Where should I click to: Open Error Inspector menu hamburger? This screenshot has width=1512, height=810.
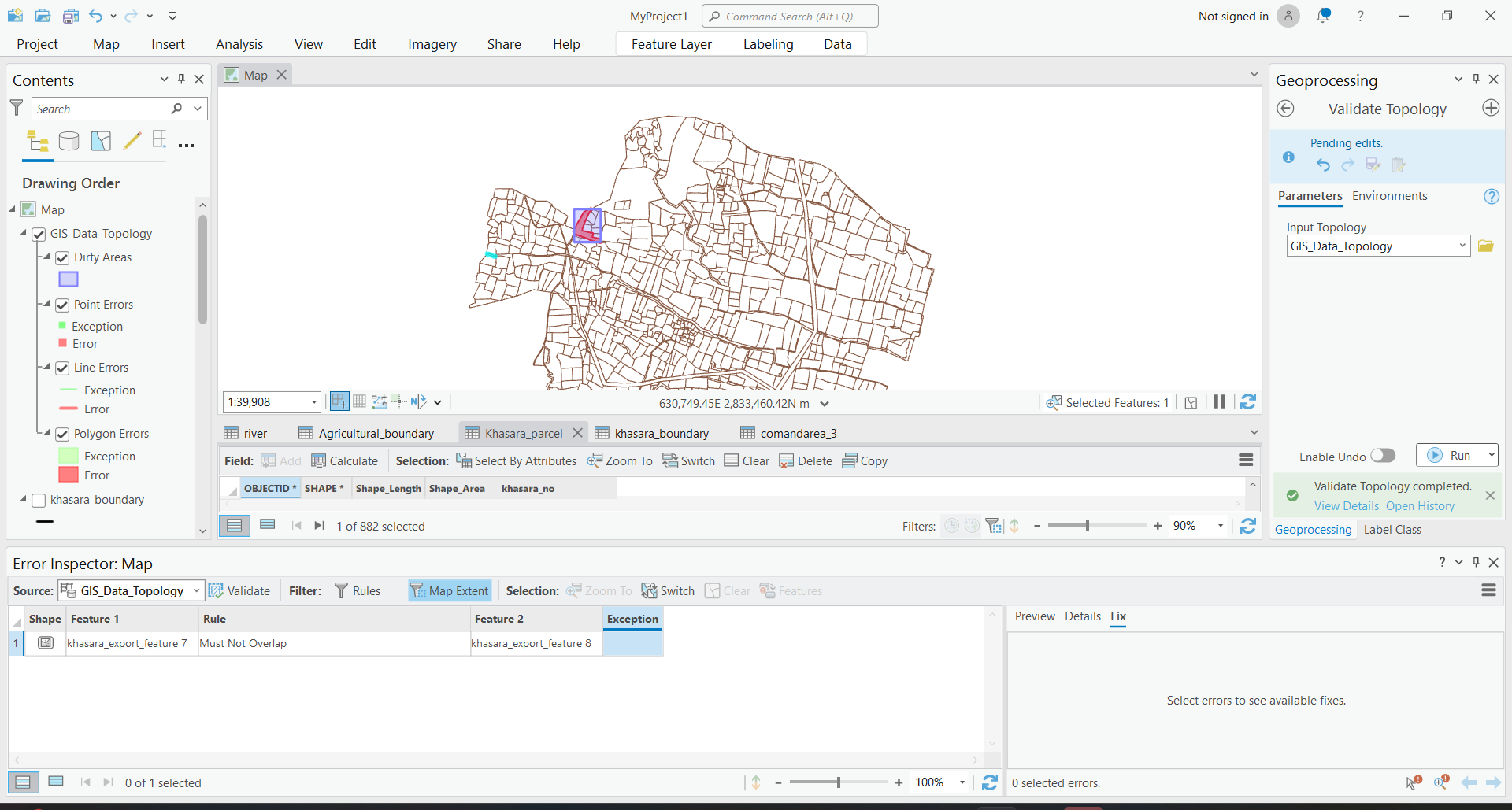[1488, 590]
